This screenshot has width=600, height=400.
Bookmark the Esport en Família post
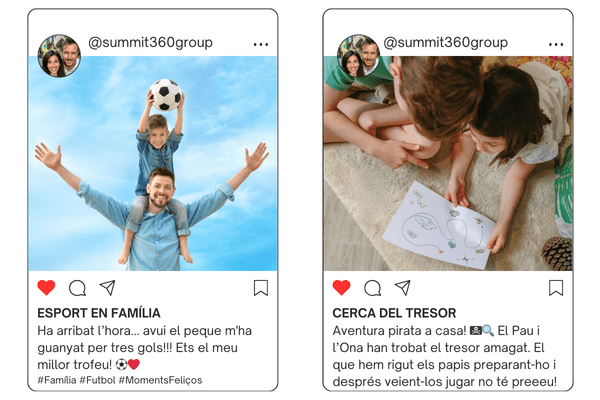261,288
